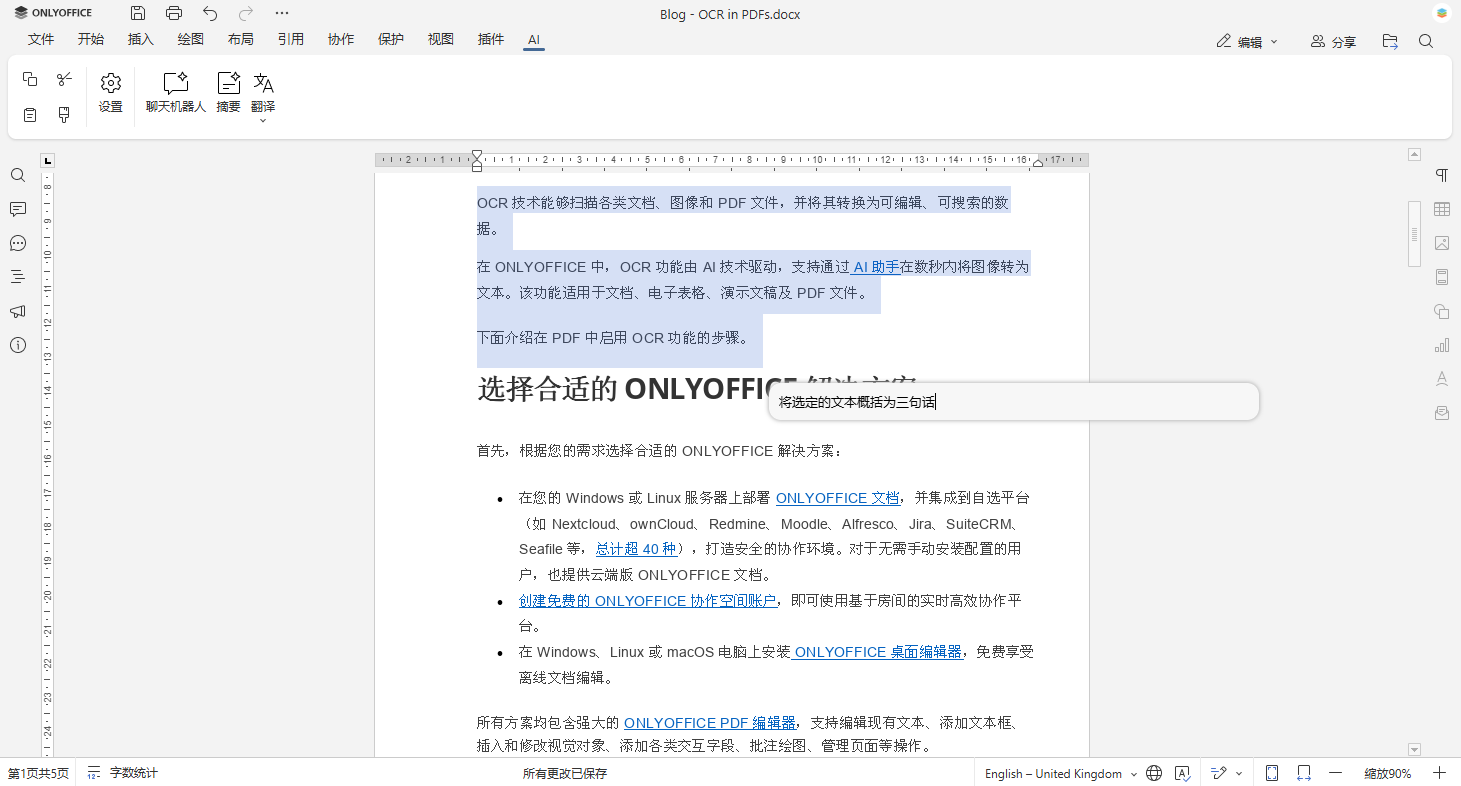The height and width of the screenshot is (786, 1461).
Task: Switch to the 视图 tab
Action: tap(441, 40)
